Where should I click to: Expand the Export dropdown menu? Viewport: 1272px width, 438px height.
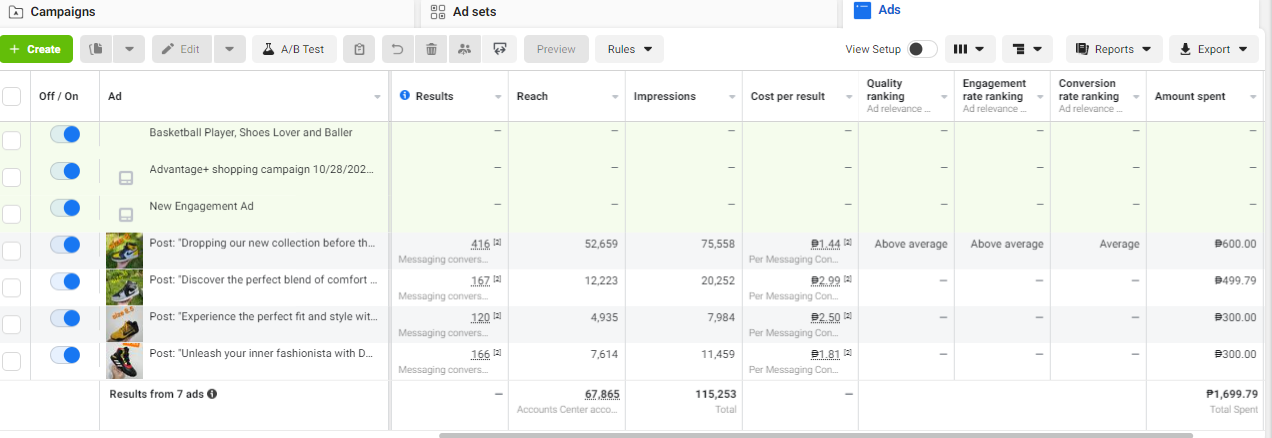[1213, 49]
